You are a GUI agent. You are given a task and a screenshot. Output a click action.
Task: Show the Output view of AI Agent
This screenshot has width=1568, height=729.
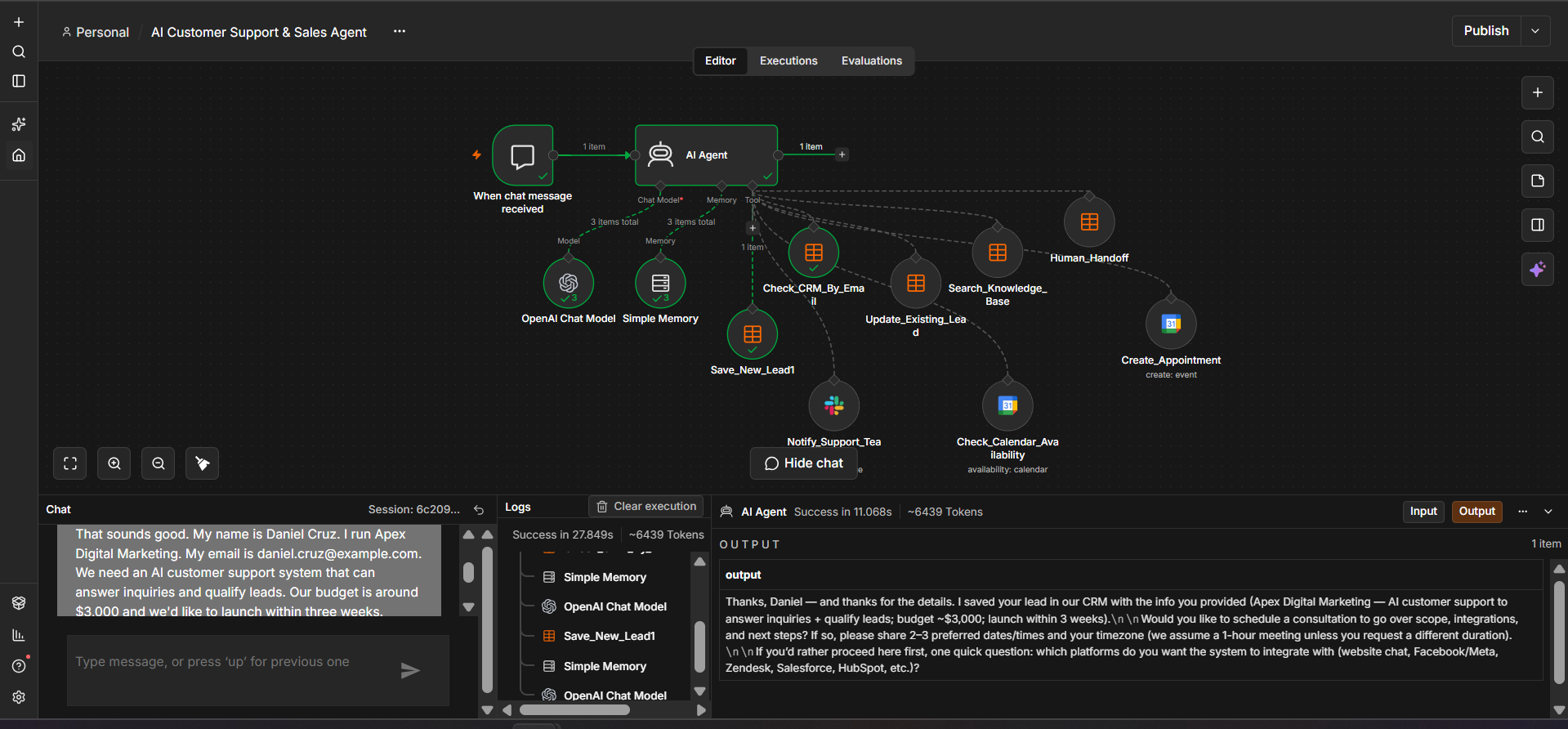tap(1476, 512)
